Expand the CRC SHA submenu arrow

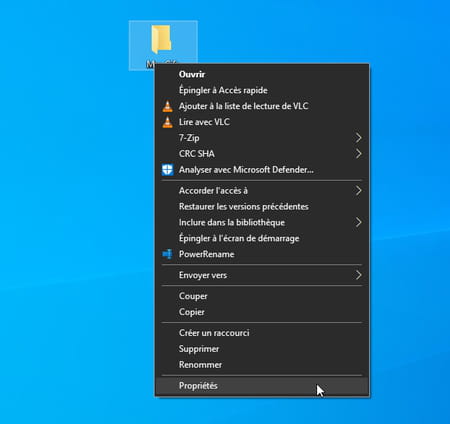point(358,154)
